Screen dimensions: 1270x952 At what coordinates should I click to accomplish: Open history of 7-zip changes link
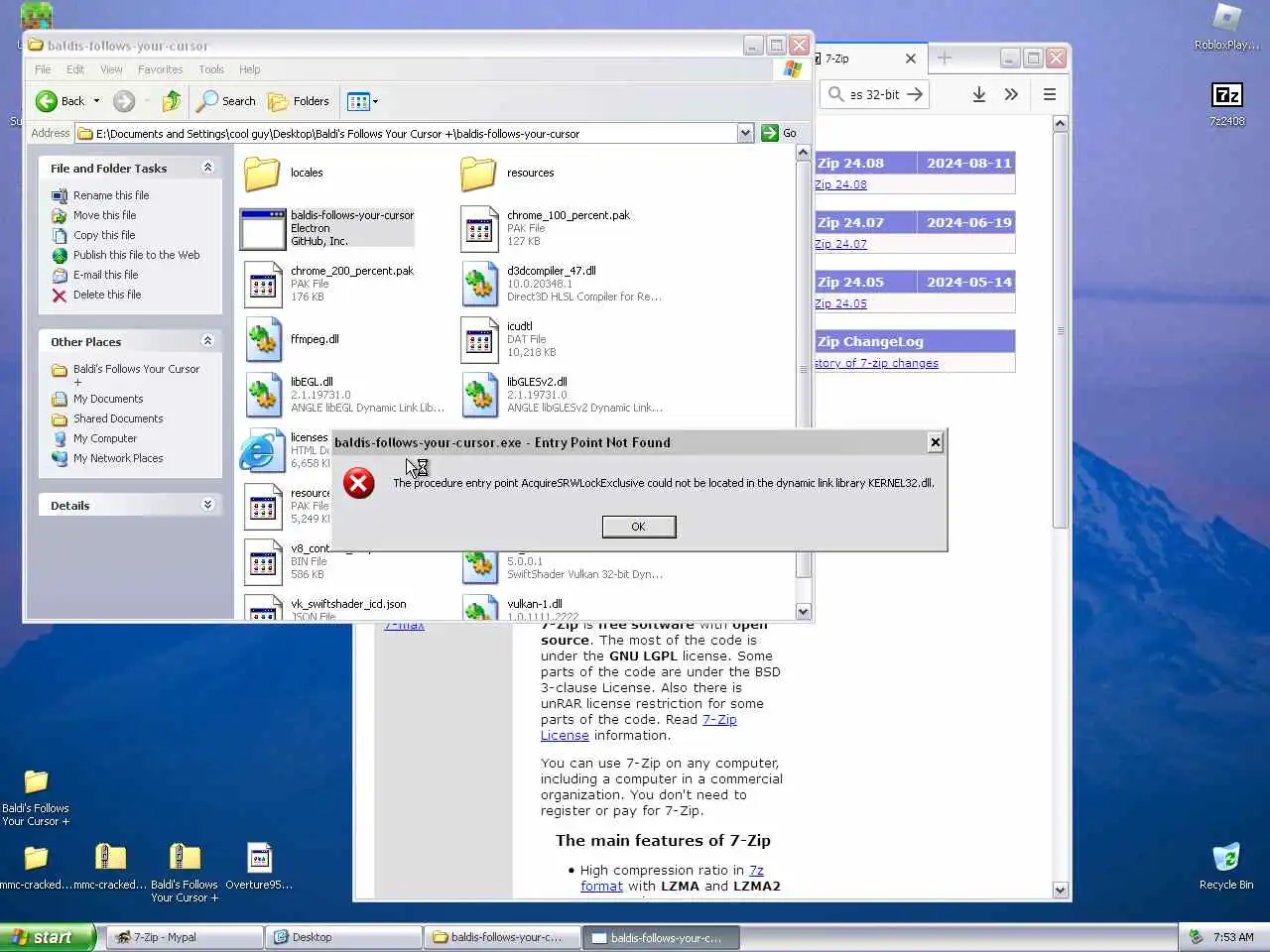[x=876, y=363]
